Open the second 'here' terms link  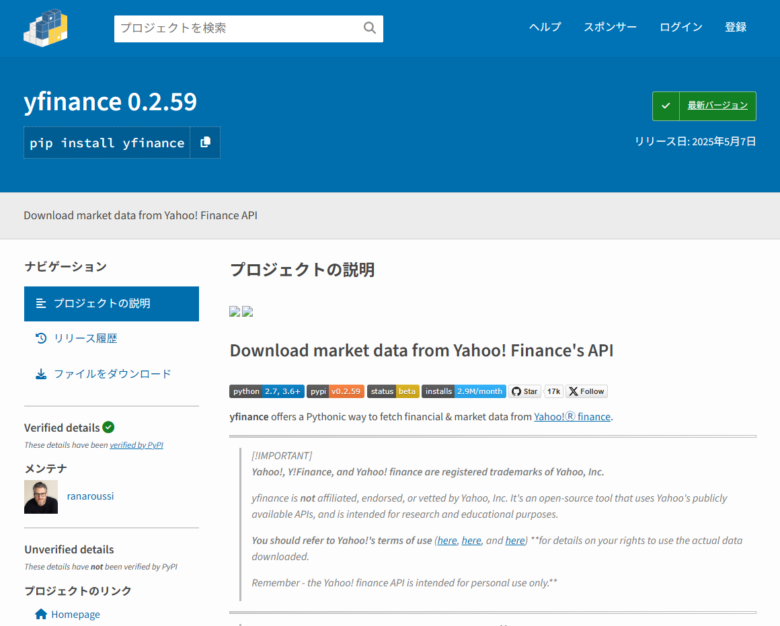coord(472,540)
